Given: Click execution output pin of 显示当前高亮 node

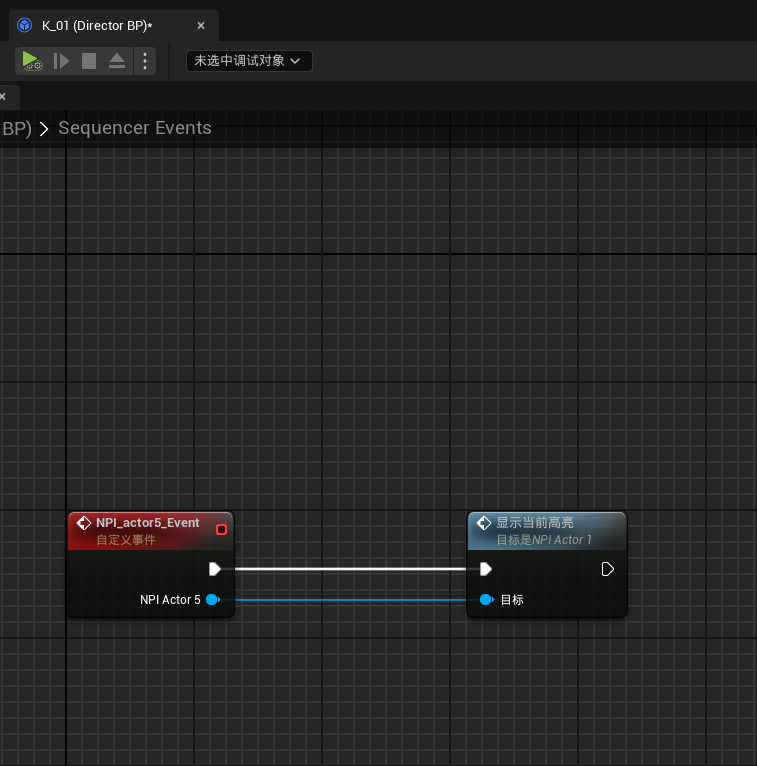Looking at the screenshot, I should coord(608,569).
